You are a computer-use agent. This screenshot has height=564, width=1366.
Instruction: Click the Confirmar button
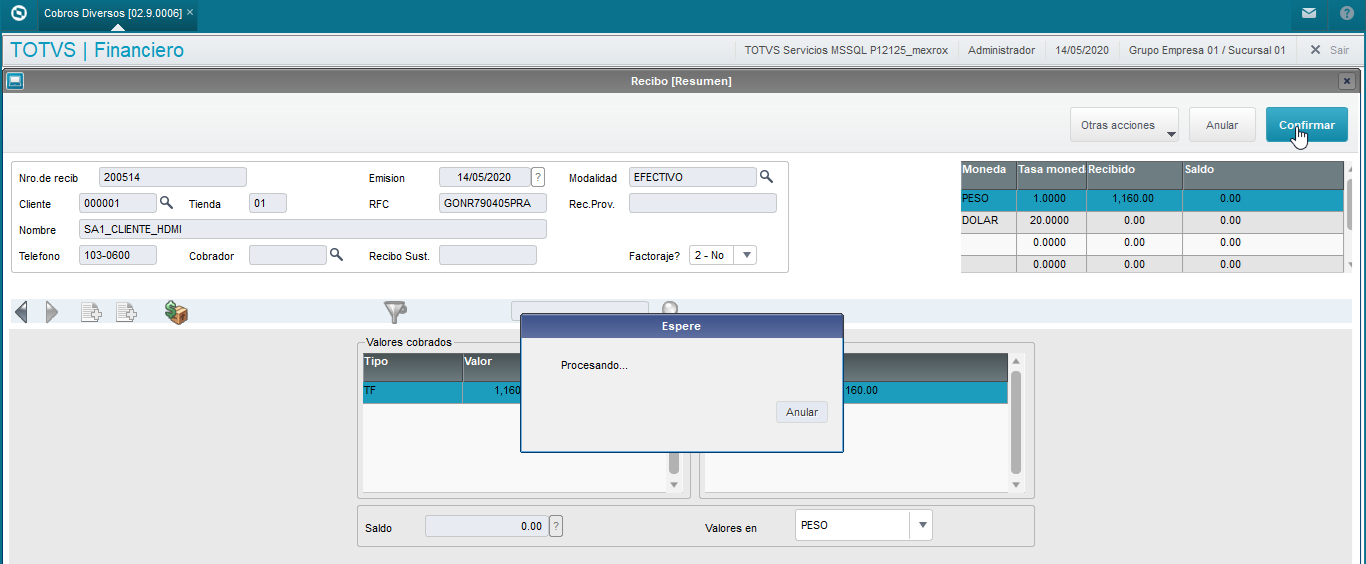[x=1307, y=125]
